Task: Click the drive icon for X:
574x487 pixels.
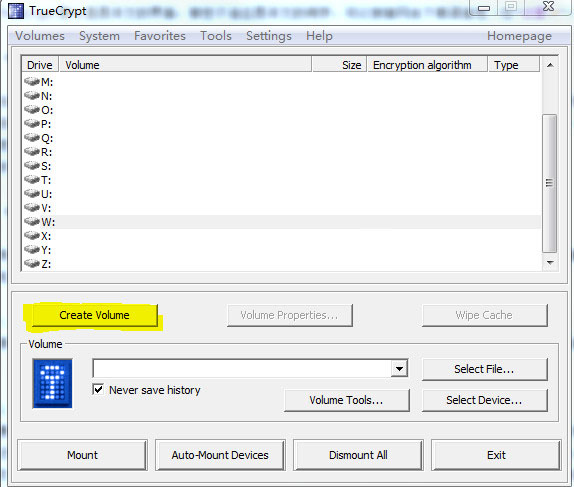Action: pyautogui.click(x=32, y=235)
